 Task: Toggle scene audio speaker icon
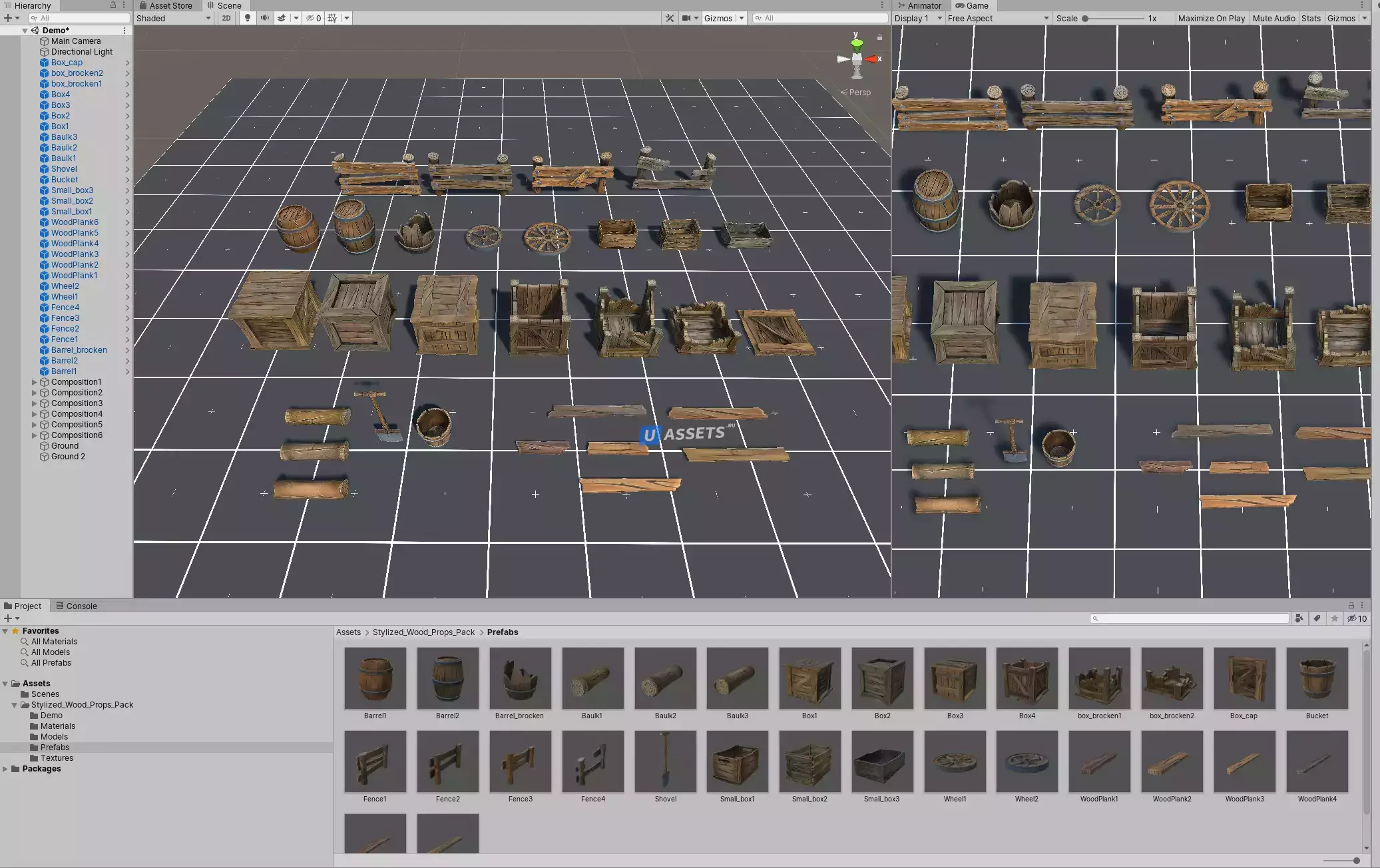click(x=265, y=18)
